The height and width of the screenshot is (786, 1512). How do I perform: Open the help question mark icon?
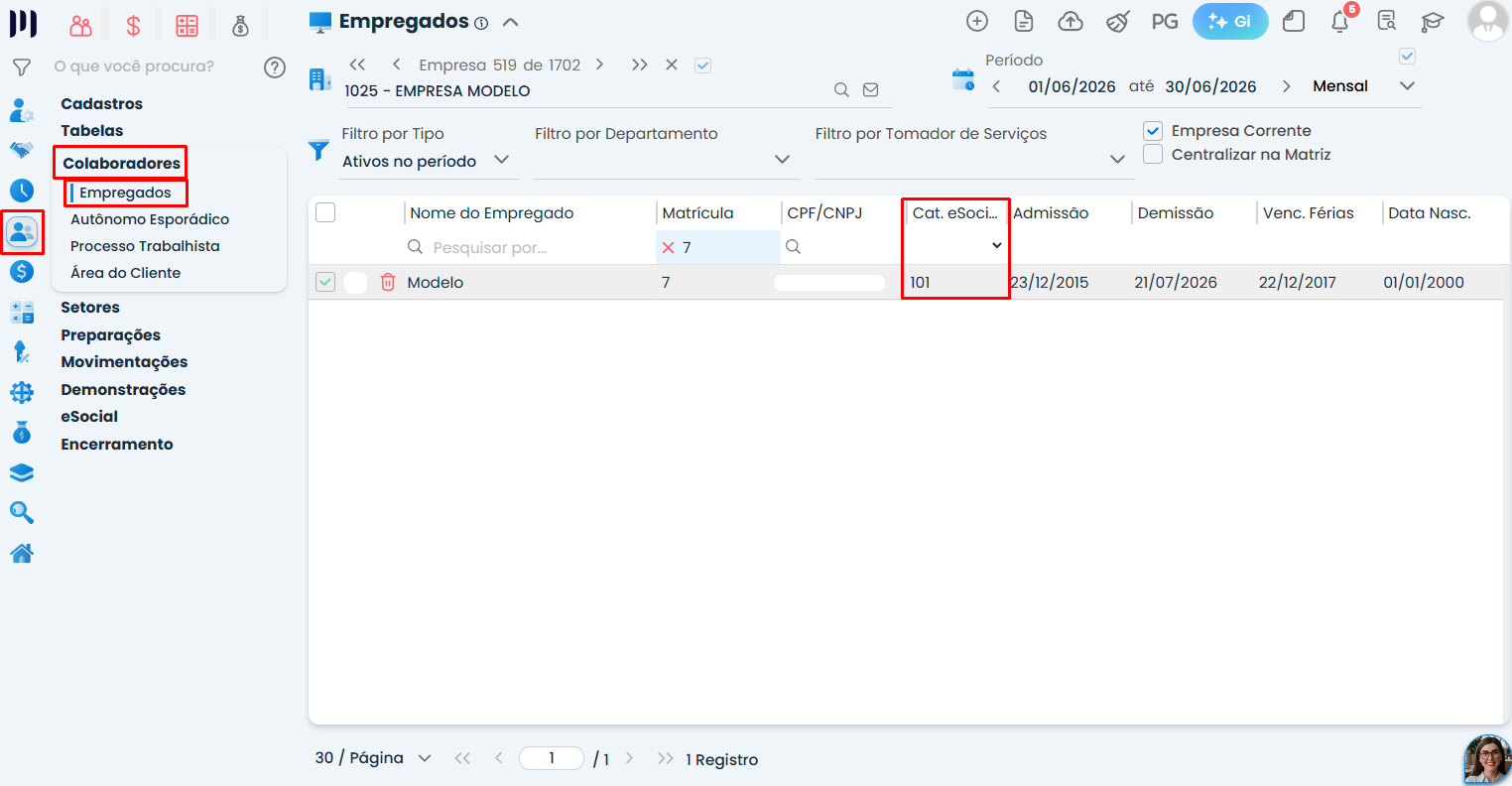click(x=275, y=67)
